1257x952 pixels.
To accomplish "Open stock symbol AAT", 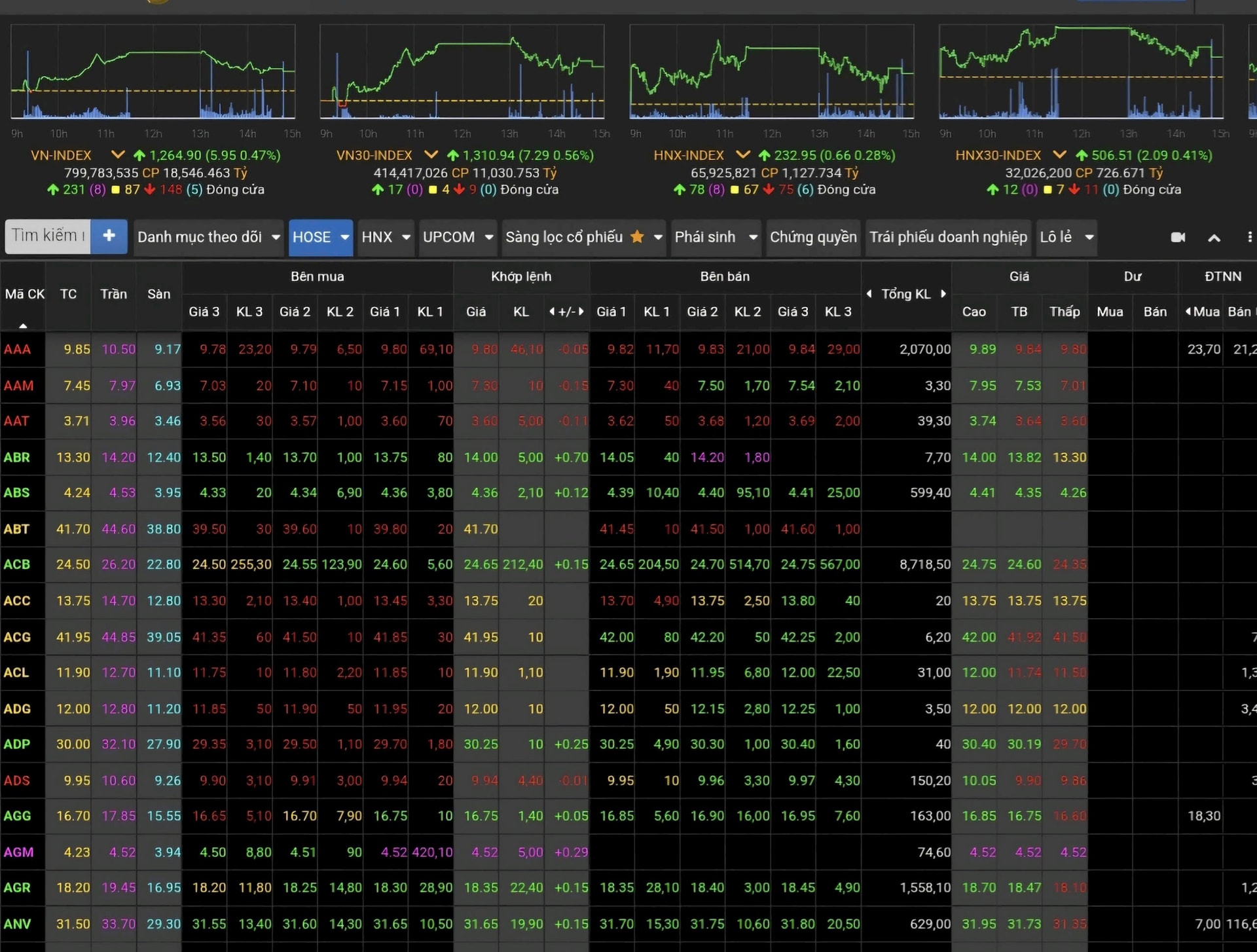I will tap(16, 421).
